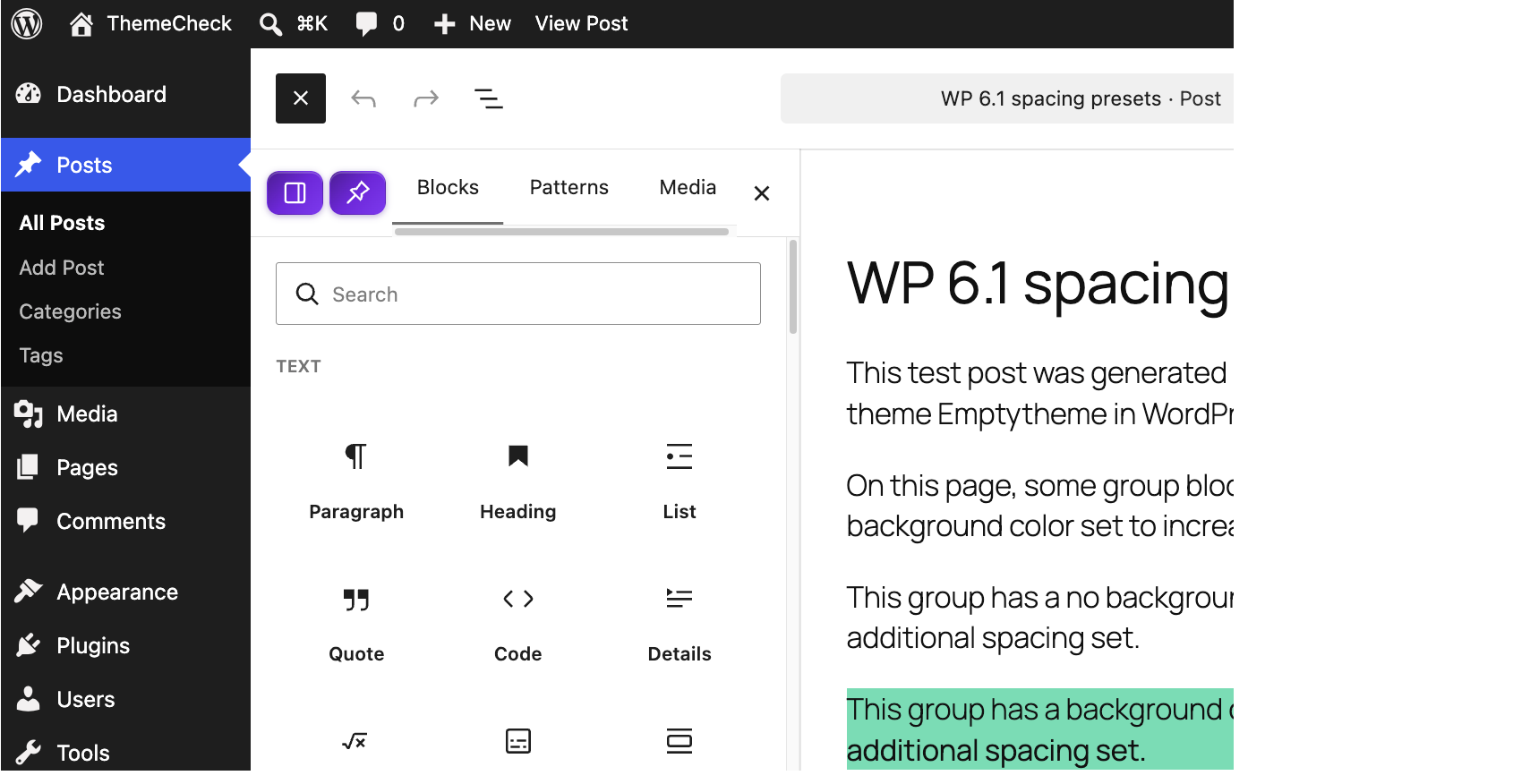Close the block inserter toggle button
Image resolution: width=1530 pixels, height=784 pixels.
(301, 98)
